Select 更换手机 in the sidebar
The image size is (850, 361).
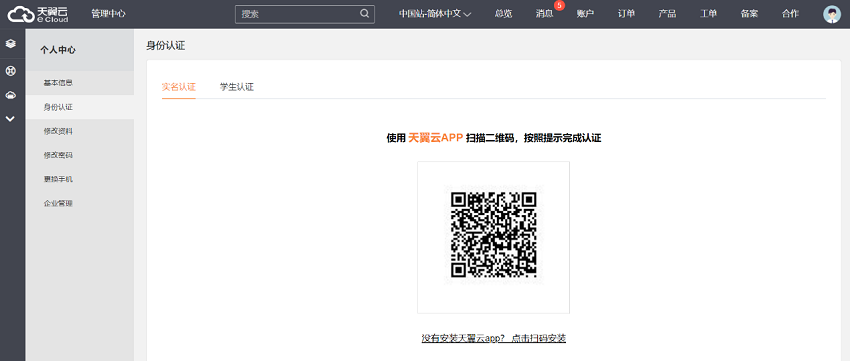click(x=80, y=179)
